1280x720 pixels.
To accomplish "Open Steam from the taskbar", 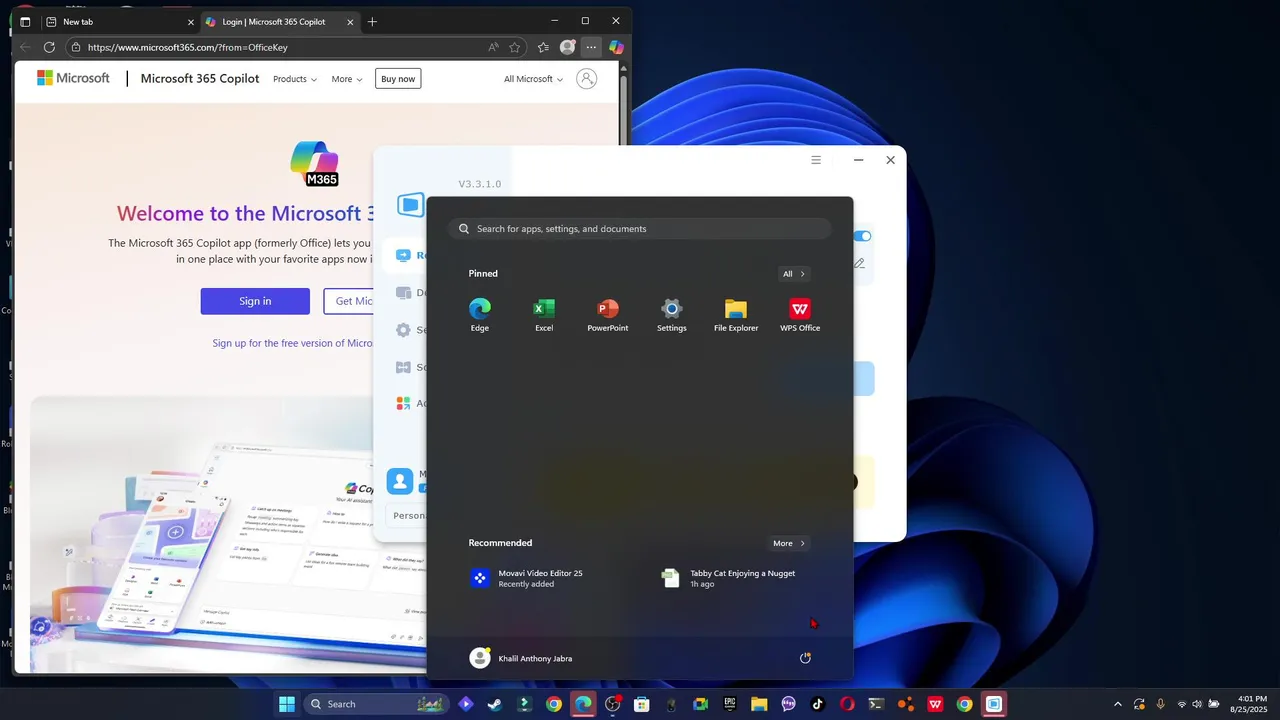I will [x=495, y=704].
